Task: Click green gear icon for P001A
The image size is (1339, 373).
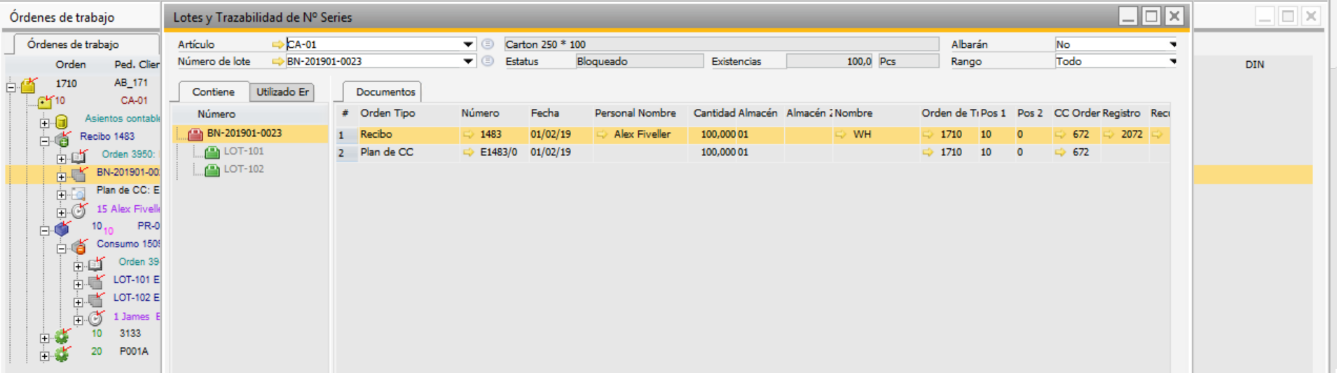Action: click(x=62, y=353)
